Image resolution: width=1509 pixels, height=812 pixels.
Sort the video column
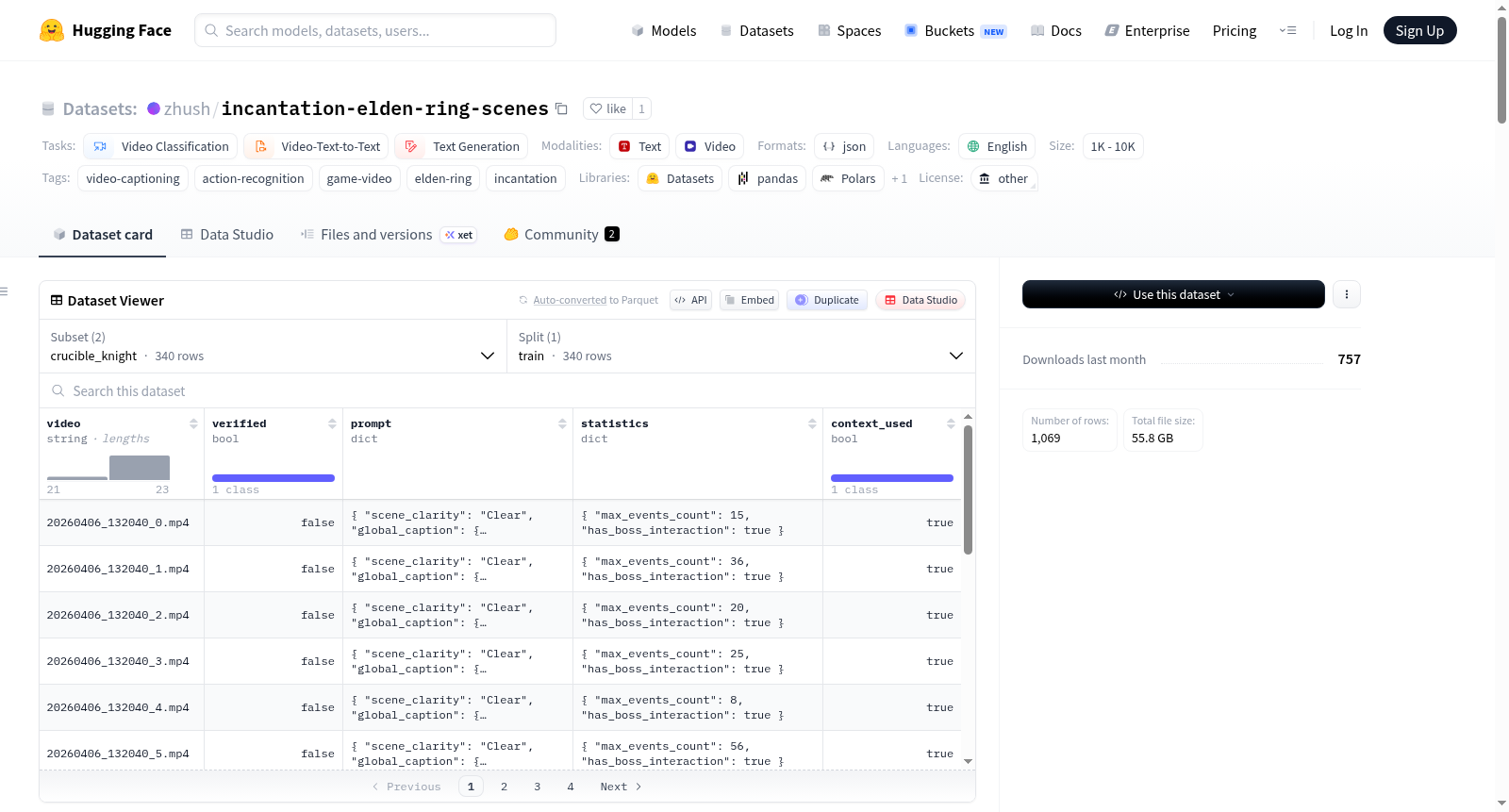point(193,423)
